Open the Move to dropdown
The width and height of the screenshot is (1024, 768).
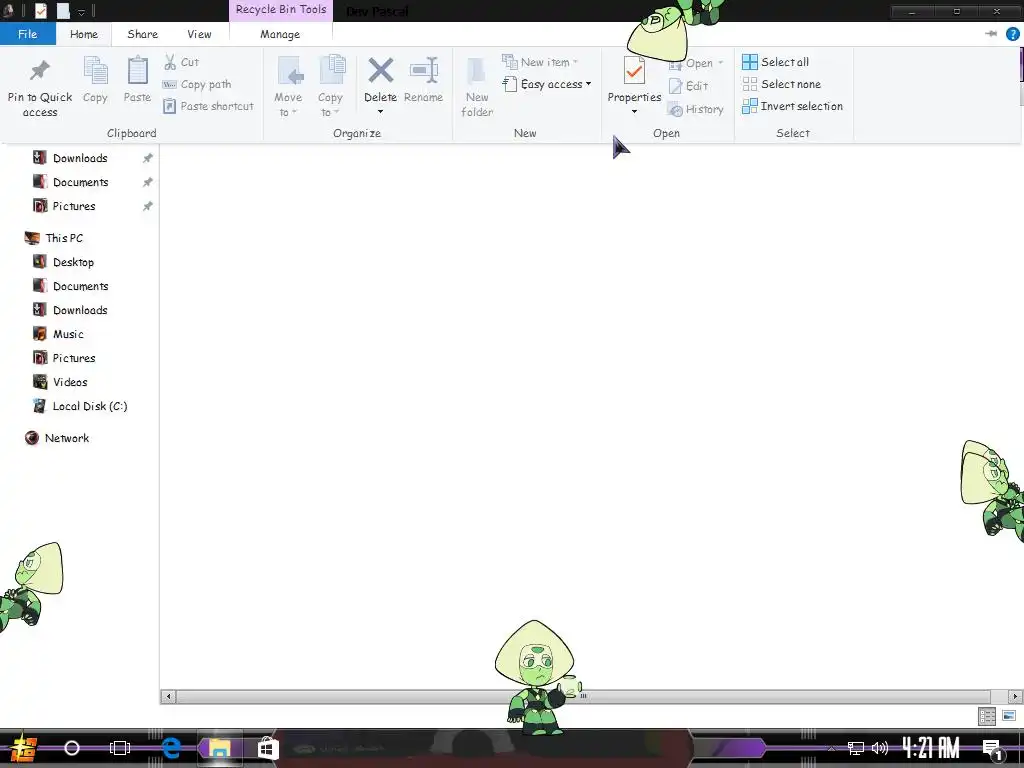tap(288, 88)
